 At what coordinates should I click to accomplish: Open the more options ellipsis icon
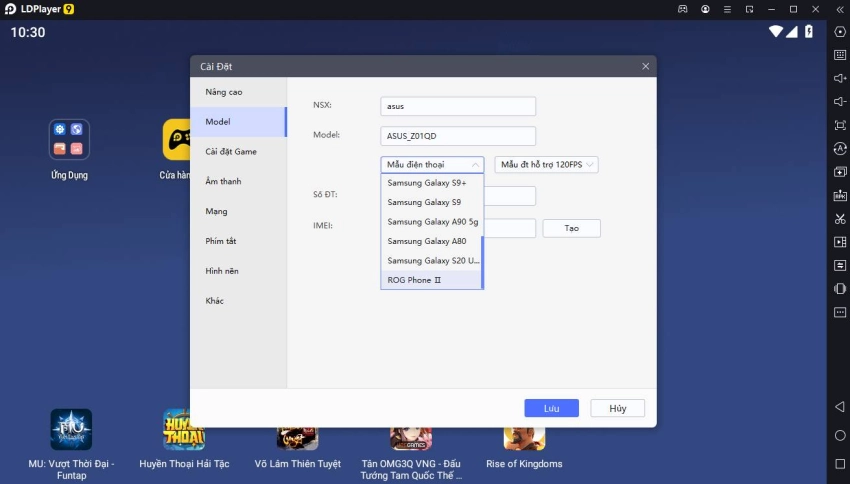[840, 313]
